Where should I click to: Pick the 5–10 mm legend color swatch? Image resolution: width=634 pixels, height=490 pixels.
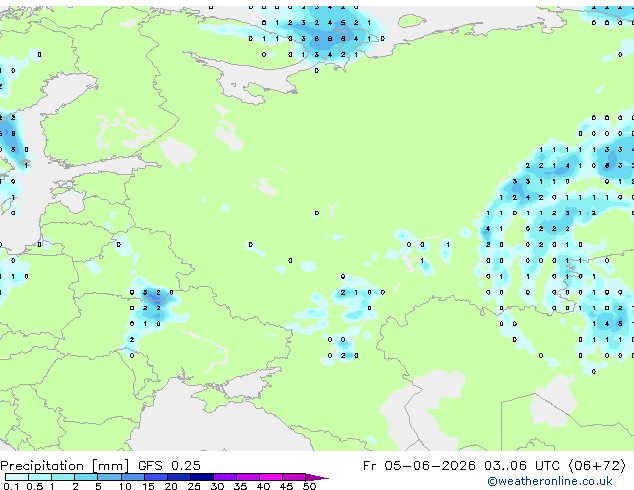click(x=109, y=477)
